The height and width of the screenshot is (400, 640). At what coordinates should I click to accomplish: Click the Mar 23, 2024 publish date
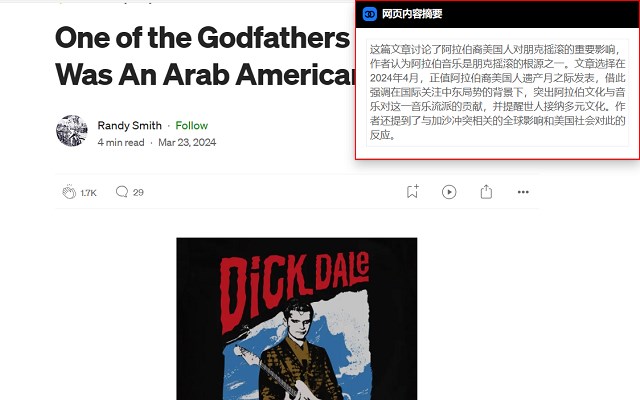click(187, 142)
